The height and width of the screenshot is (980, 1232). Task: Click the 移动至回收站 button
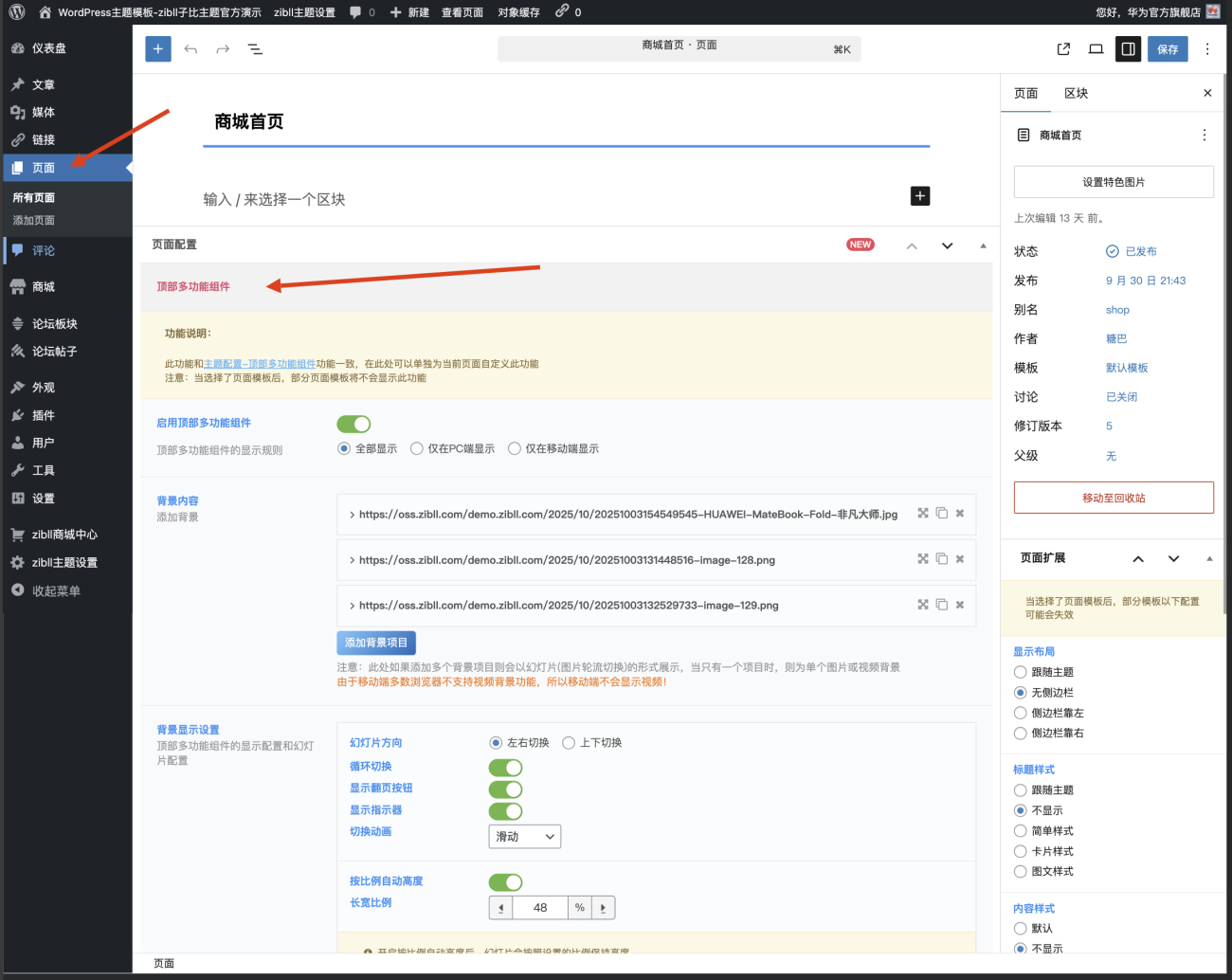click(1114, 498)
